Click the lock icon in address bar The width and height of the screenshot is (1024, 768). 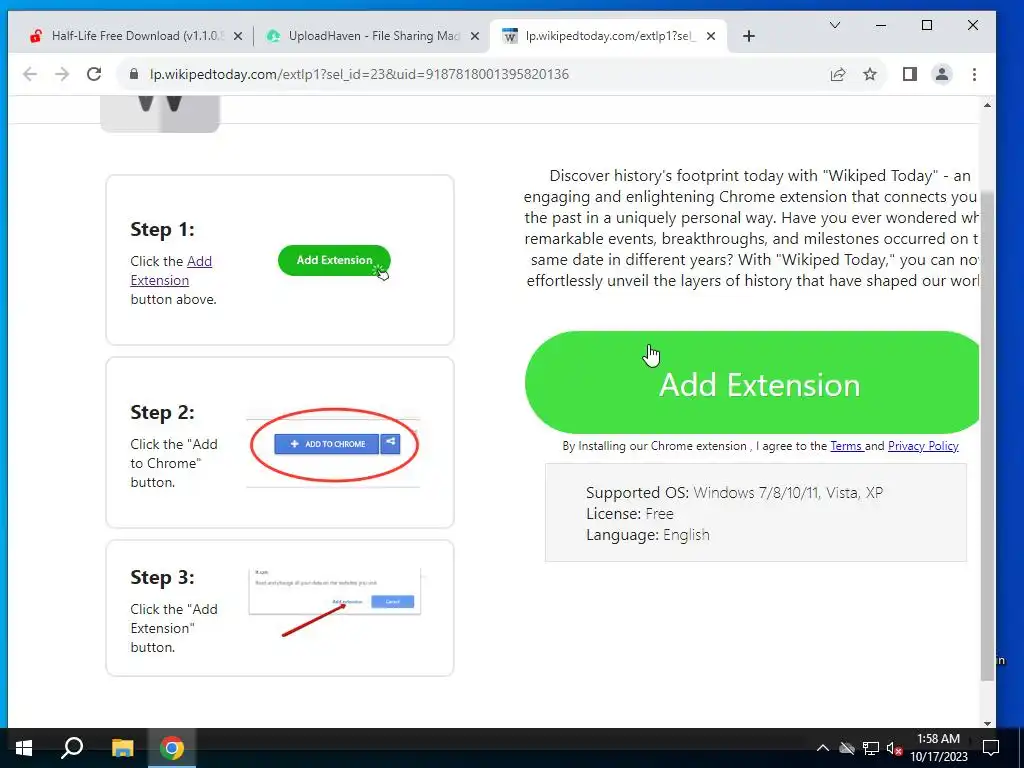click(x=134, y=74)
